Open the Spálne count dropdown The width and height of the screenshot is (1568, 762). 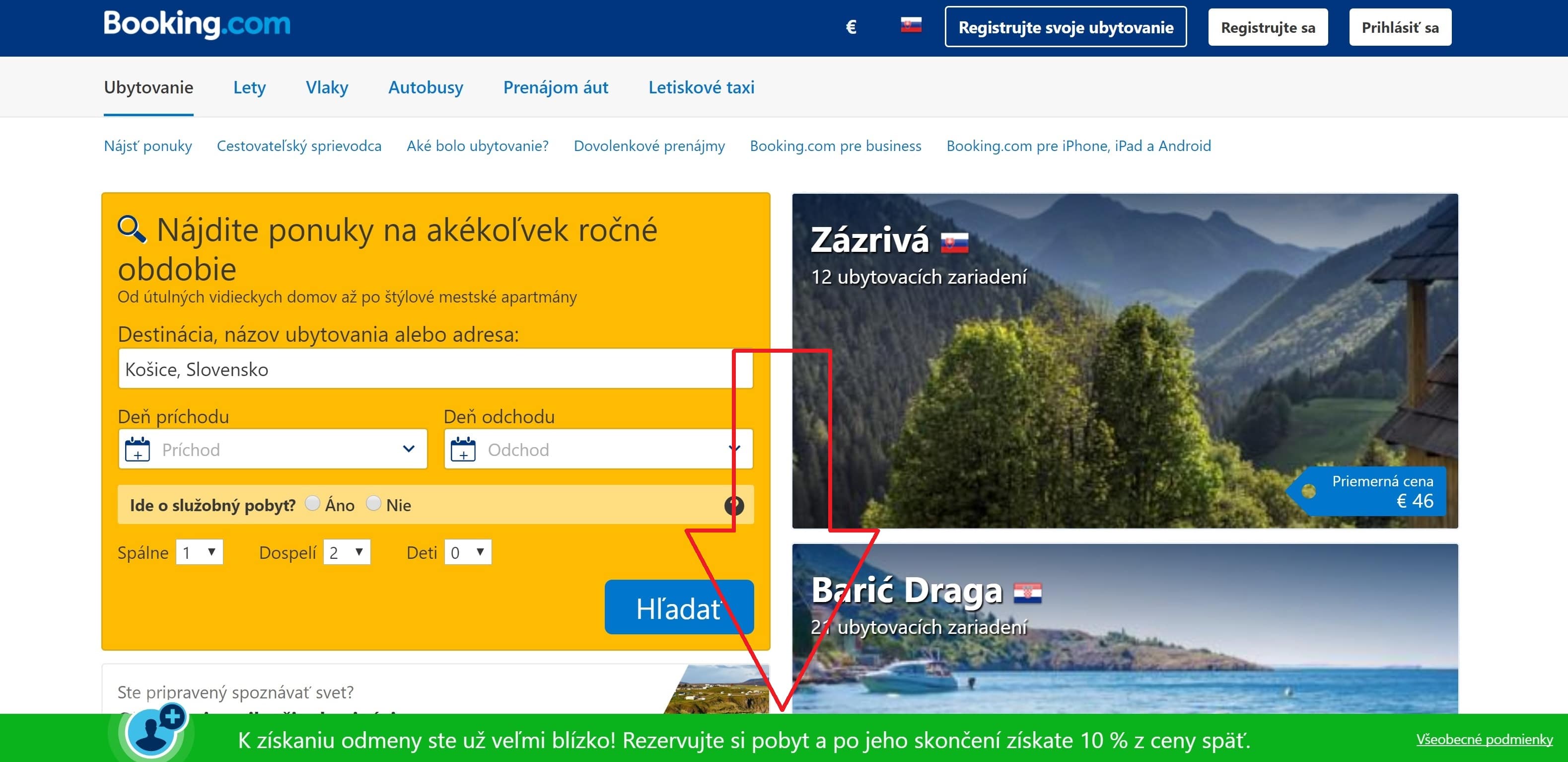[199, 552]
